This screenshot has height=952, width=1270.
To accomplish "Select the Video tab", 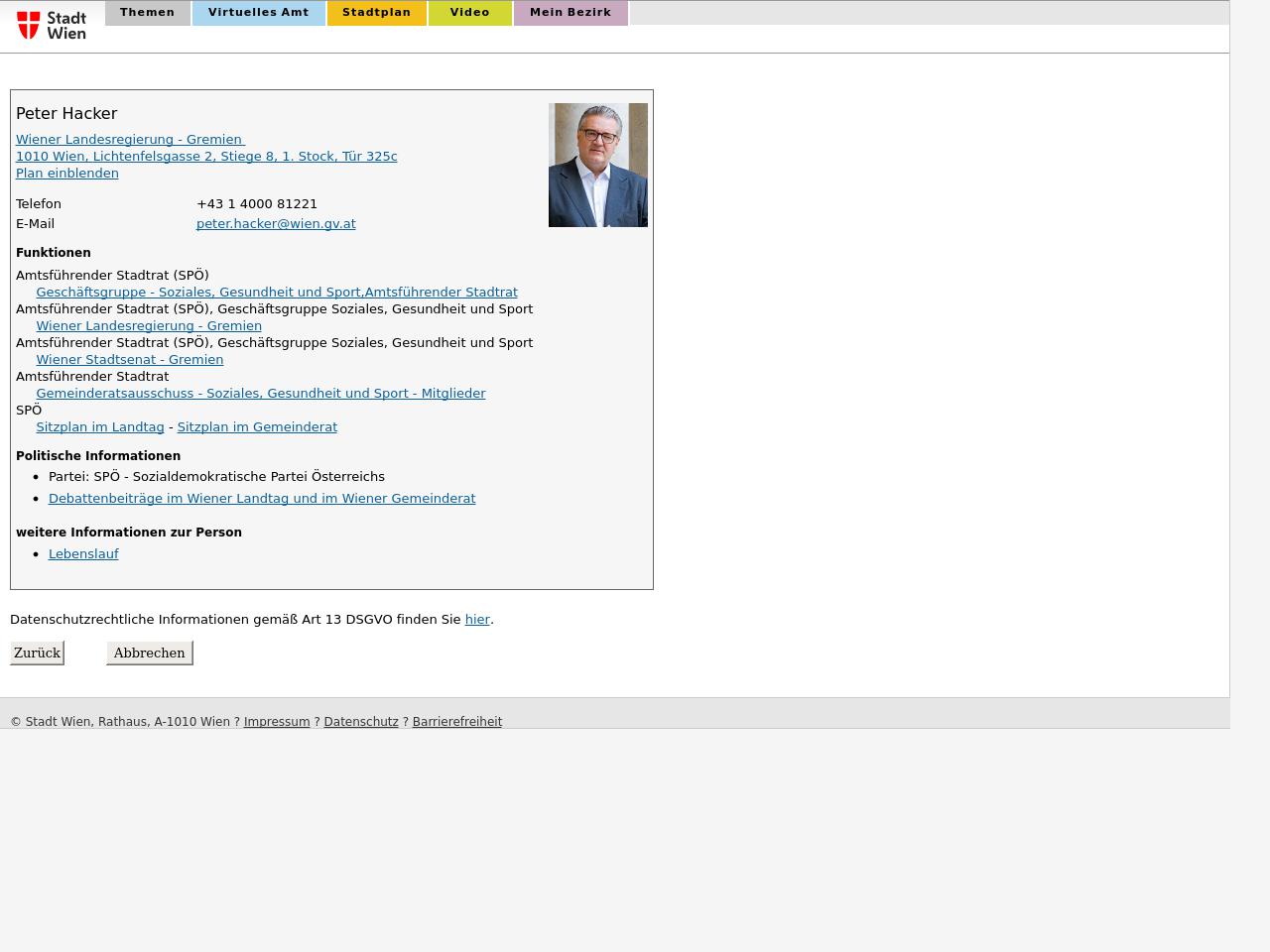I will tap(469, 13).
